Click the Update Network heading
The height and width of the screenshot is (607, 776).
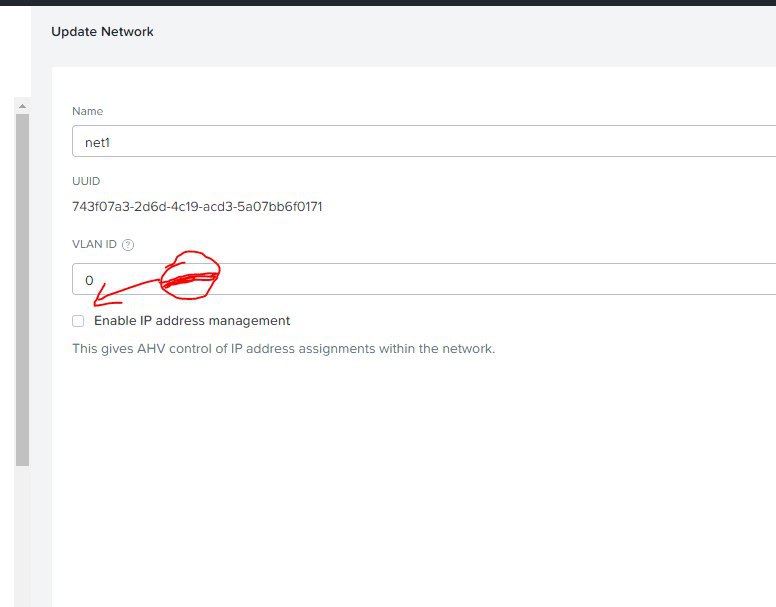click(102, 32)
